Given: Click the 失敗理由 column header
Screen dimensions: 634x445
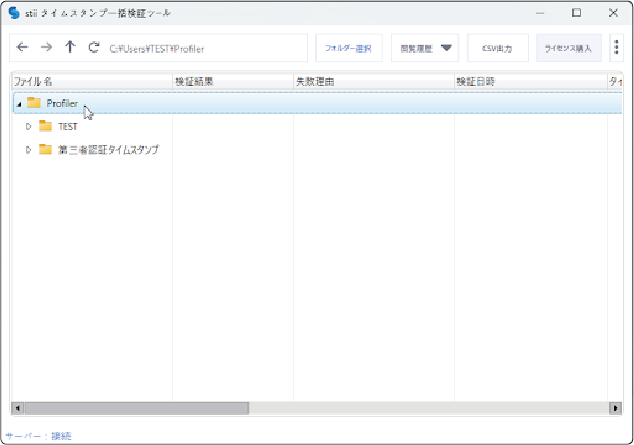Looking at the screenshot, I should pos(372,81).
